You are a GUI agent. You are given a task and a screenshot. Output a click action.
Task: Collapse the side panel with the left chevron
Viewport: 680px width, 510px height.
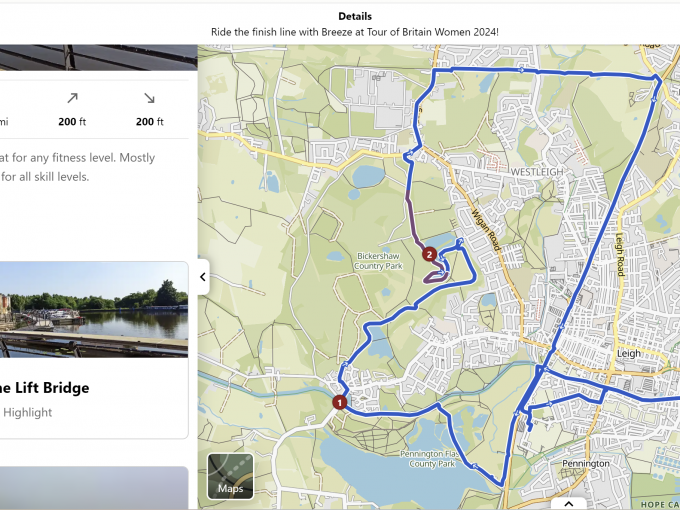pos(203,277)
